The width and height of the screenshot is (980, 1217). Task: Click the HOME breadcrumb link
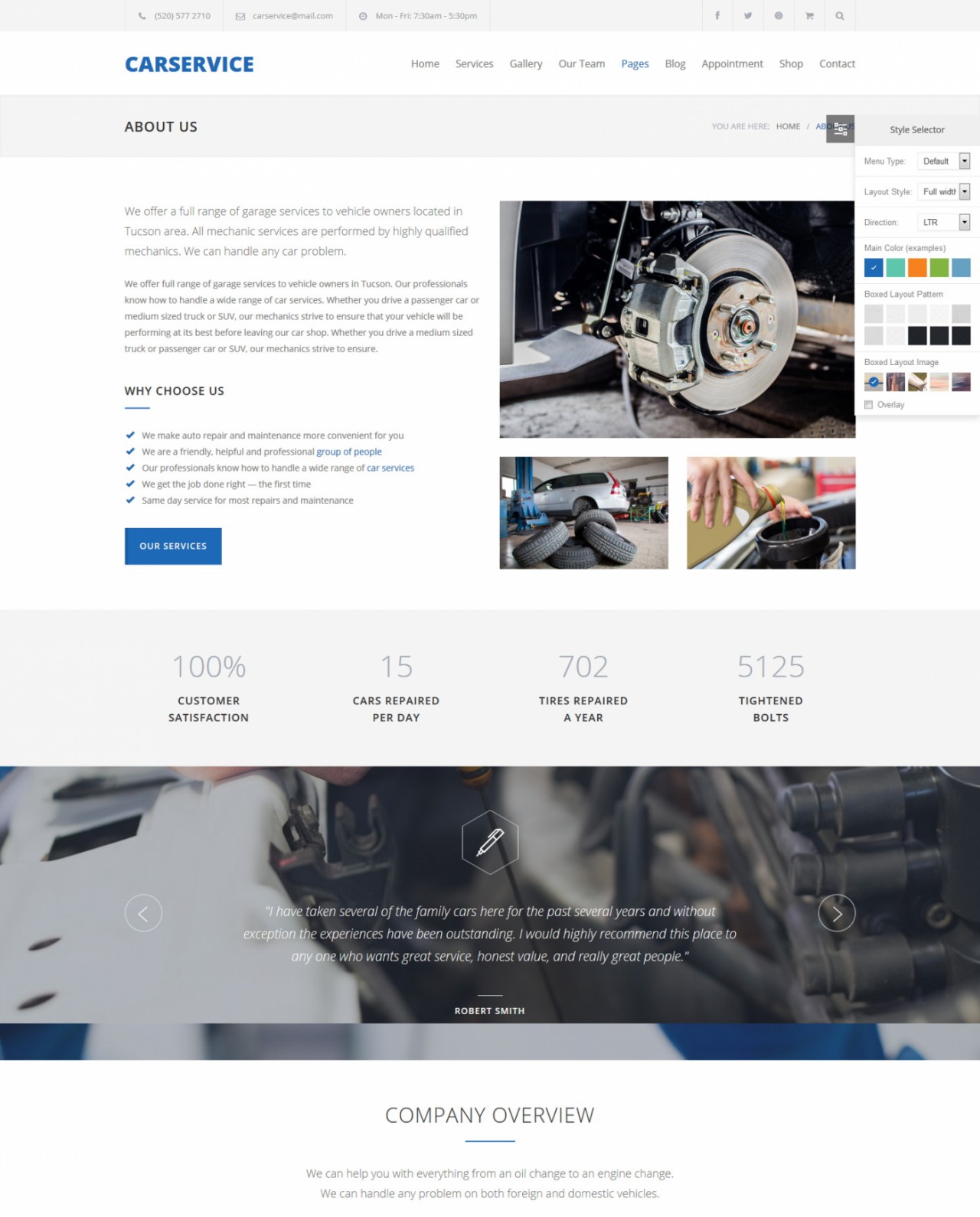click(788, 126)
